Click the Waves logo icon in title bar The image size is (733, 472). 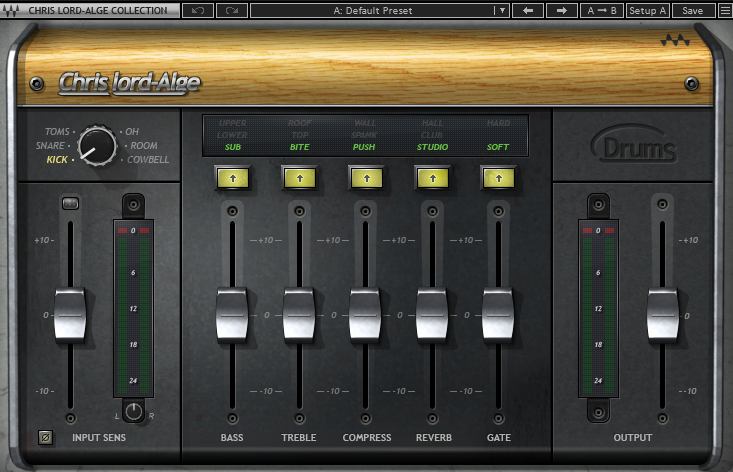(x=12, y=10)
